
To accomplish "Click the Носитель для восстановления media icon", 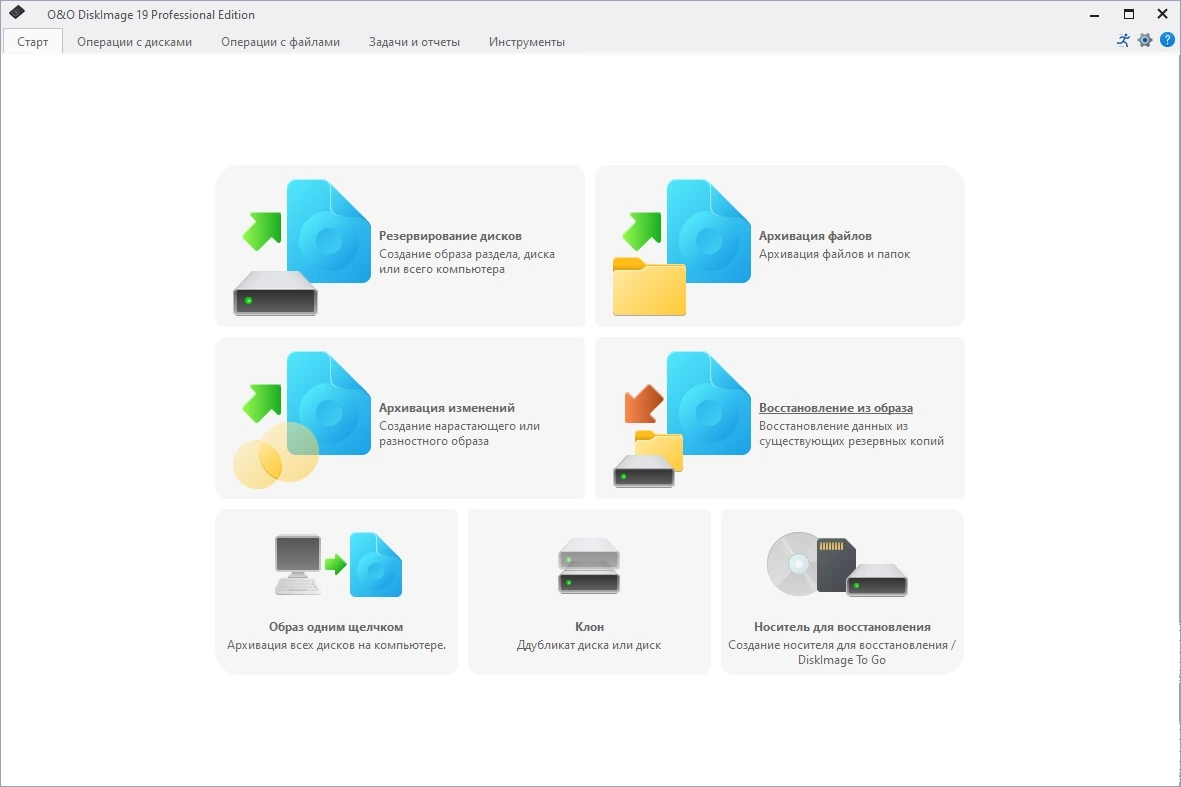I will pyautogui.click(x=837, y=564).
